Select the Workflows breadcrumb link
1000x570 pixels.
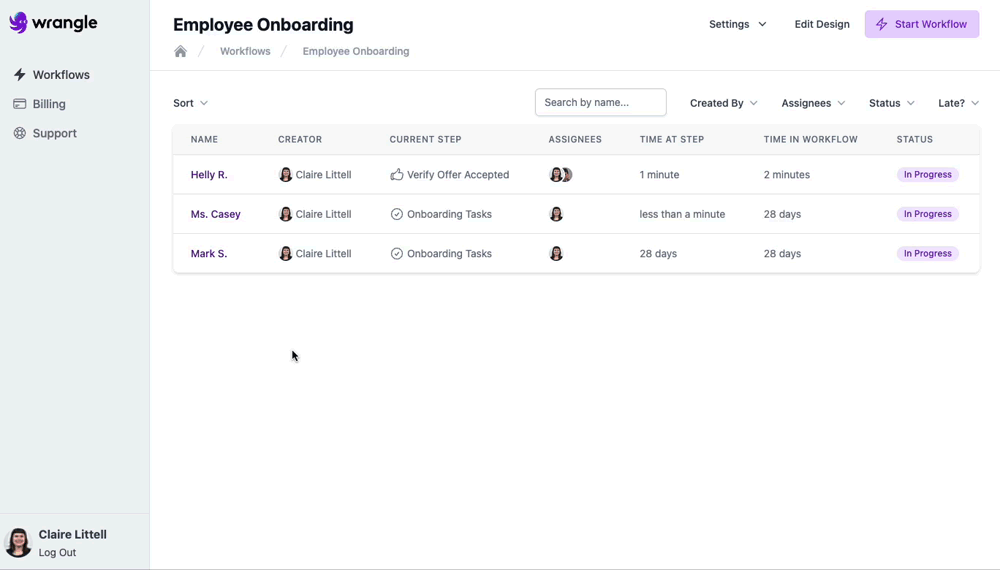[x=245, y=51]
